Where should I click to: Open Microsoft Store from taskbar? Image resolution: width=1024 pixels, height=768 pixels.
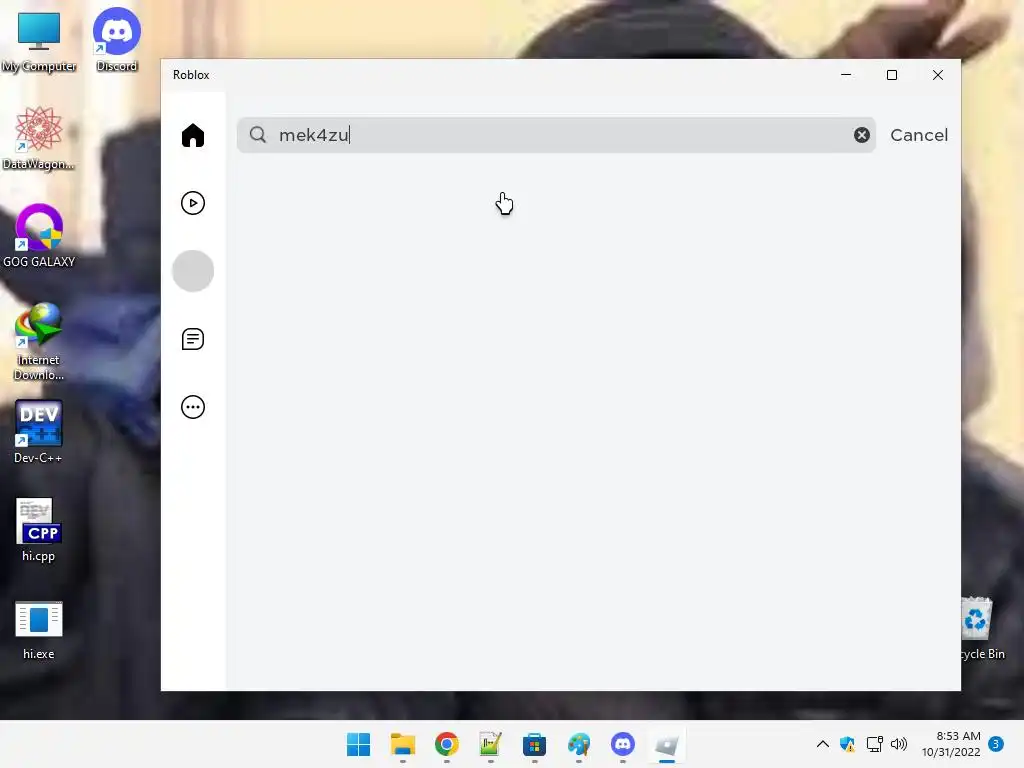coord(534,744)
